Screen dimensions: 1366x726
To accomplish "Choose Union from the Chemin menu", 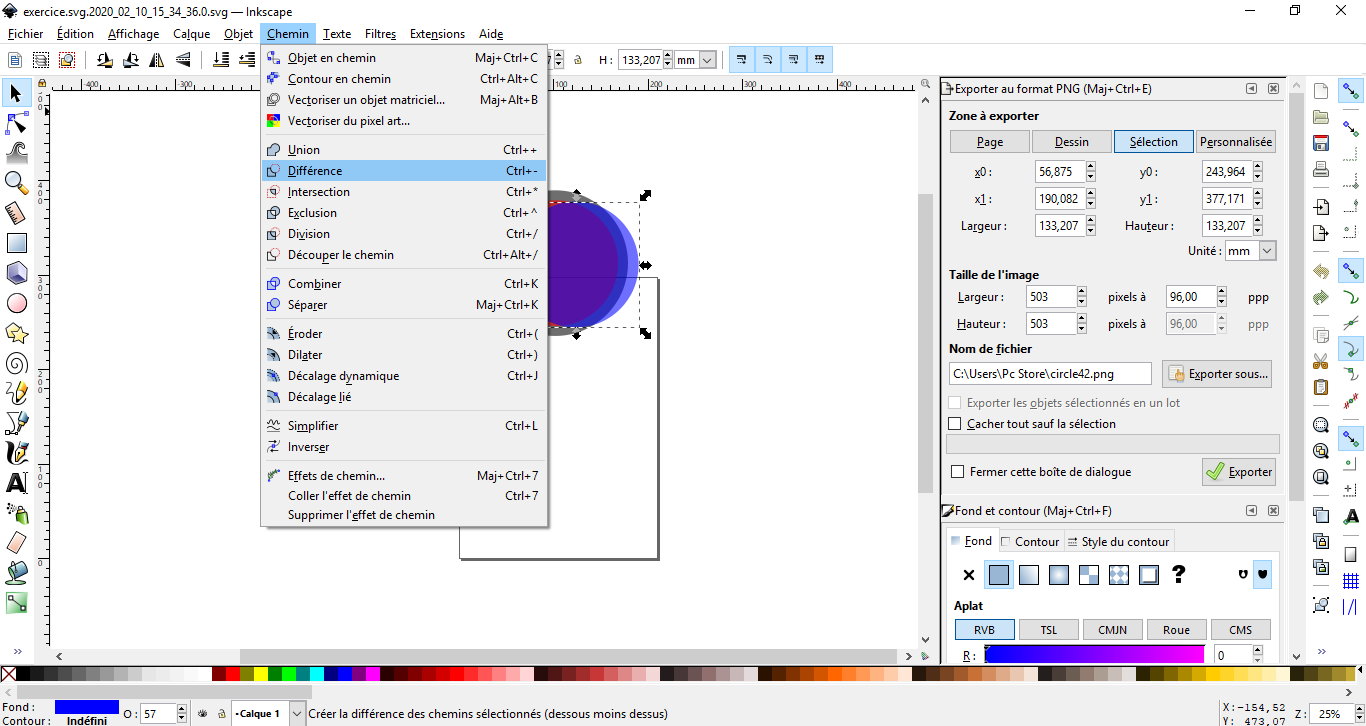I will (x=404, y=150).
